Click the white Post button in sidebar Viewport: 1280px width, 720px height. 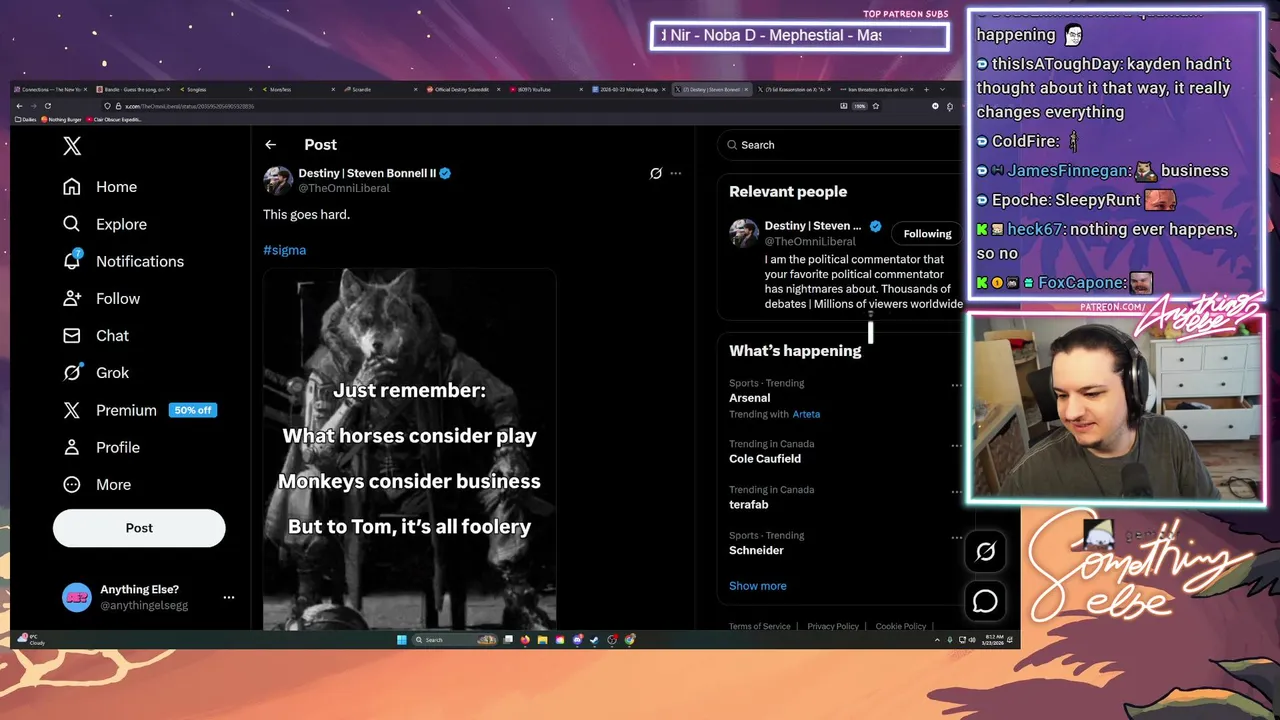(139, 528)
